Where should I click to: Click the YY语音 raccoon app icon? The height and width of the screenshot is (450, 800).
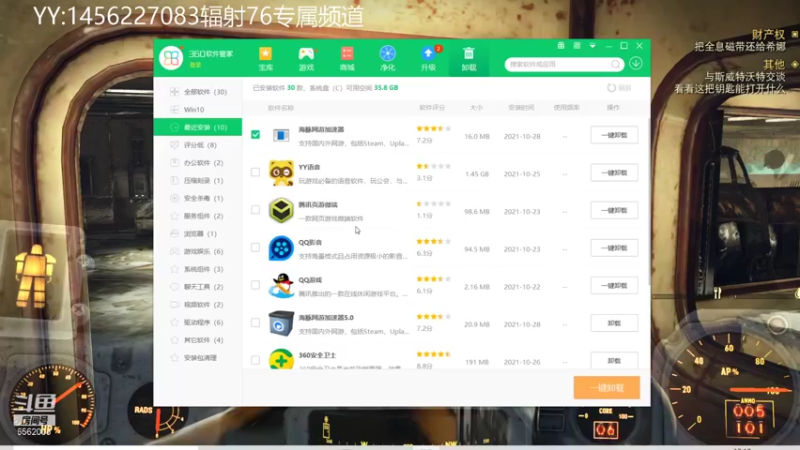(281, 173)
